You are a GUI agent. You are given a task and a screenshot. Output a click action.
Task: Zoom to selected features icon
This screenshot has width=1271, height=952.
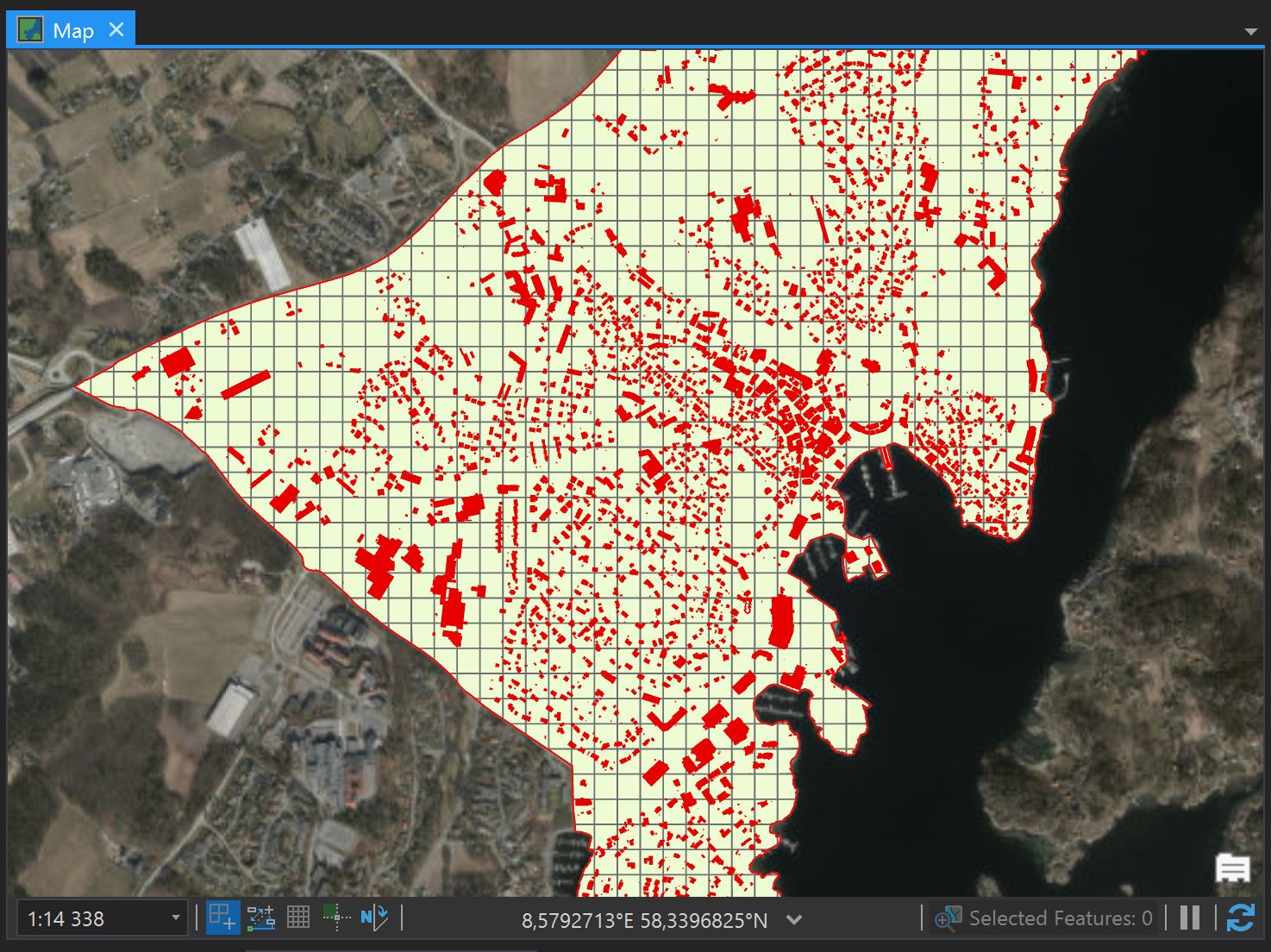948,918
